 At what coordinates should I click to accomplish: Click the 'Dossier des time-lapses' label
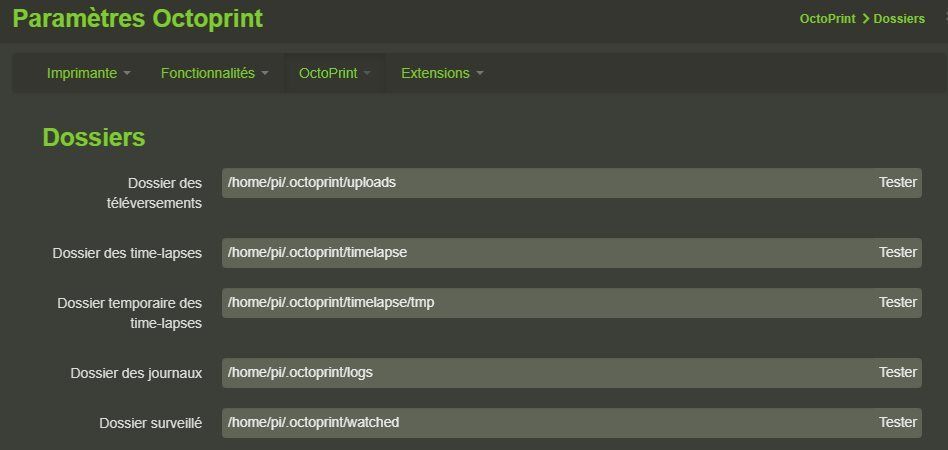(127, 253)
